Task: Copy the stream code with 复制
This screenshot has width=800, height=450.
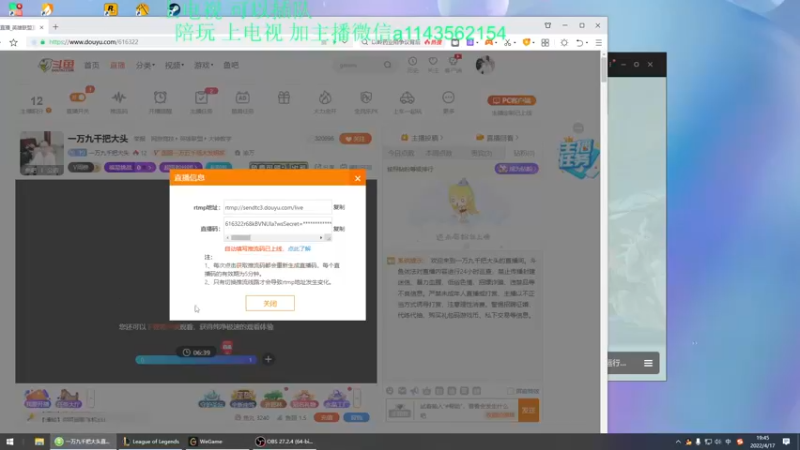Action: pos(339,229)
